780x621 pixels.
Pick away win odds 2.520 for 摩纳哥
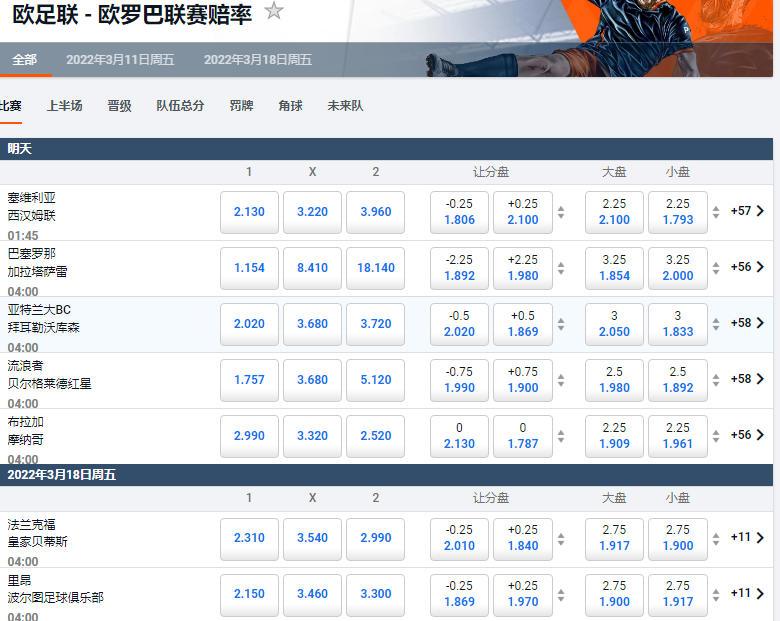tap(375, 436)
